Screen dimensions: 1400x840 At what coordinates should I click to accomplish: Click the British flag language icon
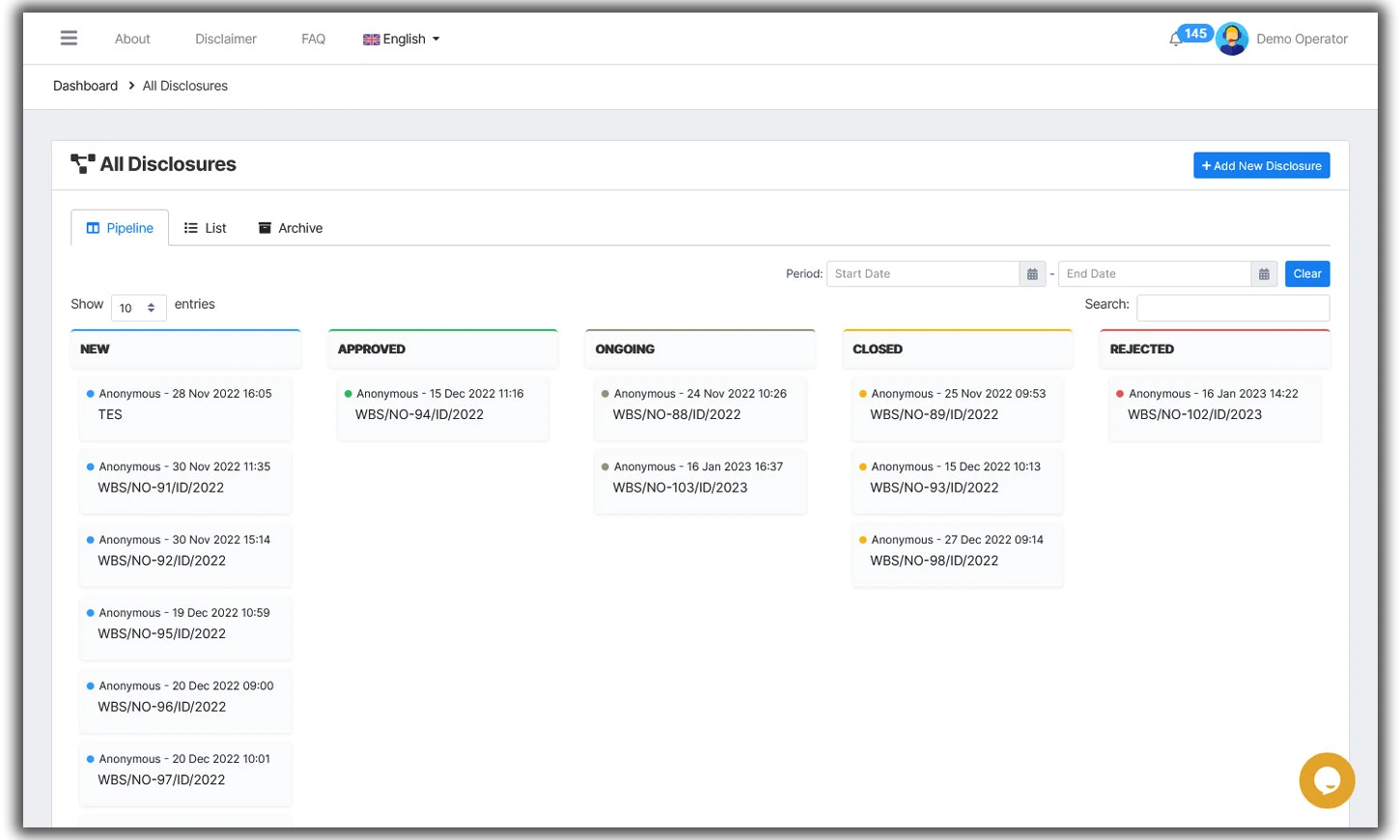point(370,39)
